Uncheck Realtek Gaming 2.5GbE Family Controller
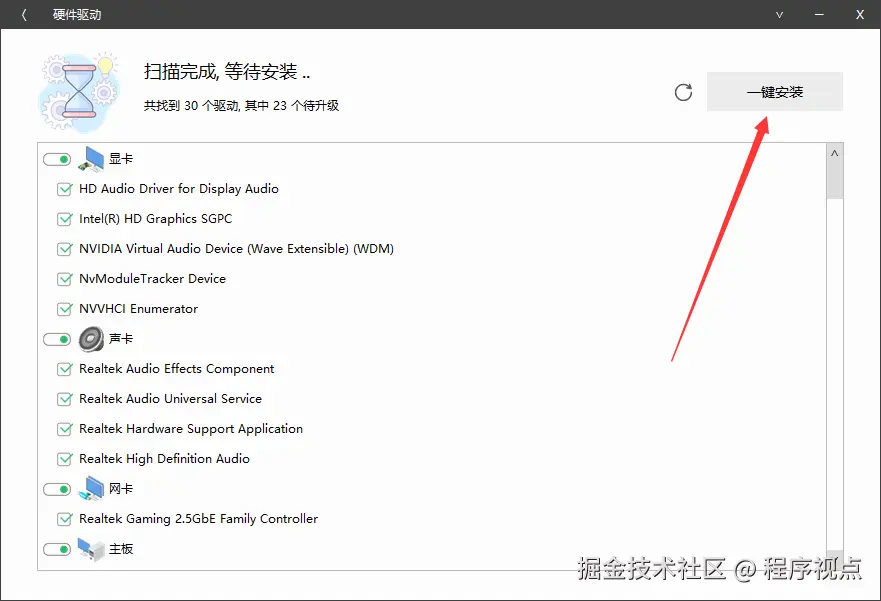 coord(65,519)
